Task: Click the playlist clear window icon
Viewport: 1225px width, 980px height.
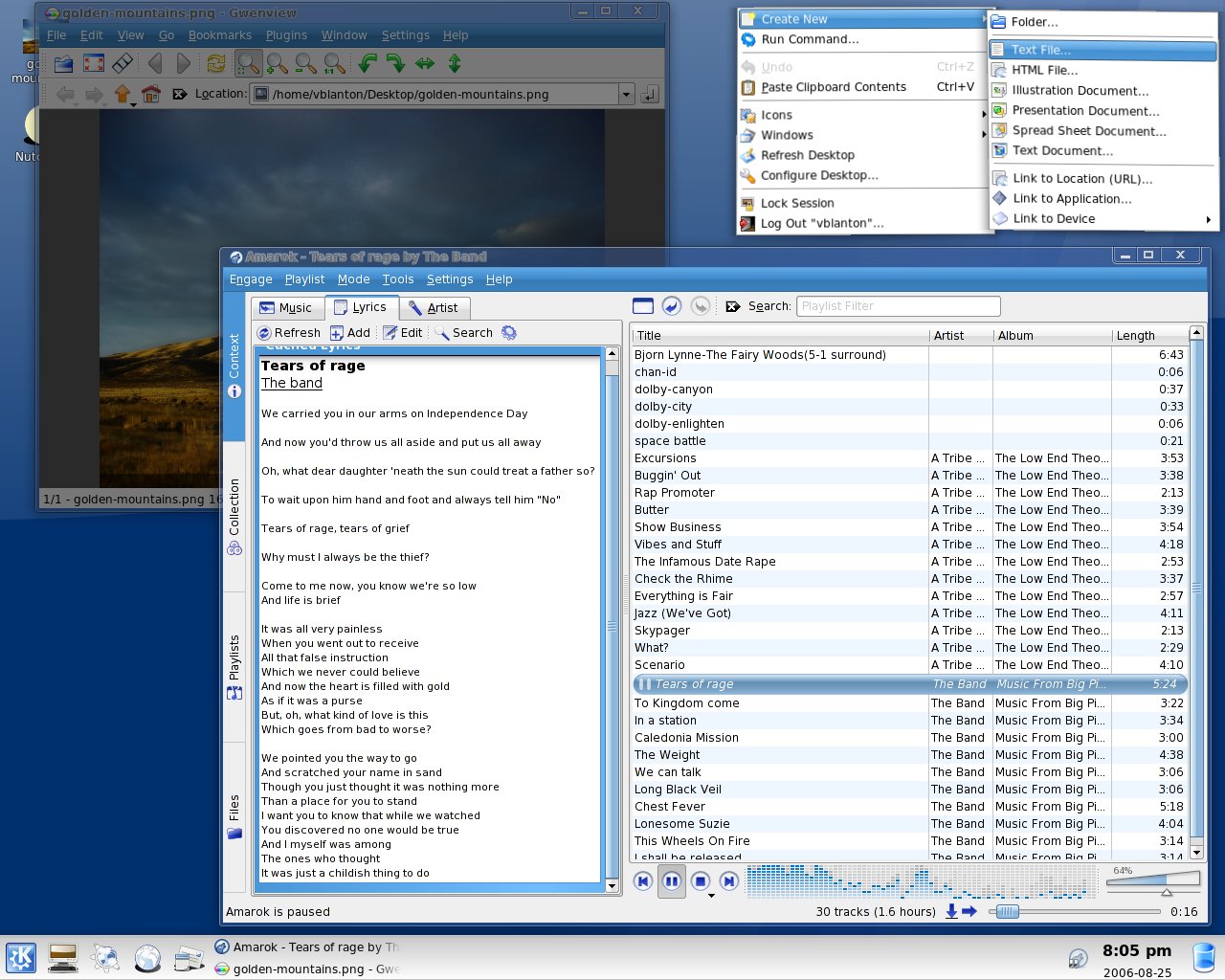Action: click(643, 306)
